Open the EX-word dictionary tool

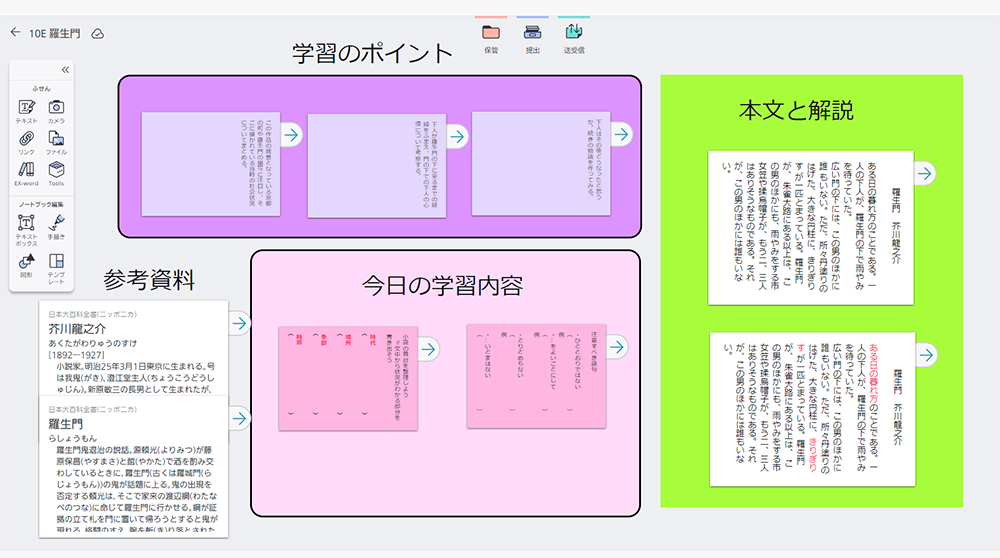(26, 173)
